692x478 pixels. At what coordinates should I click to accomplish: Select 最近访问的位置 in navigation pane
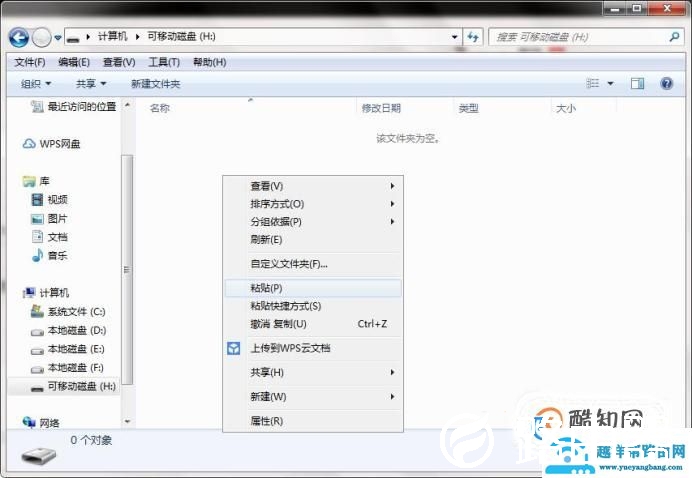74,106
